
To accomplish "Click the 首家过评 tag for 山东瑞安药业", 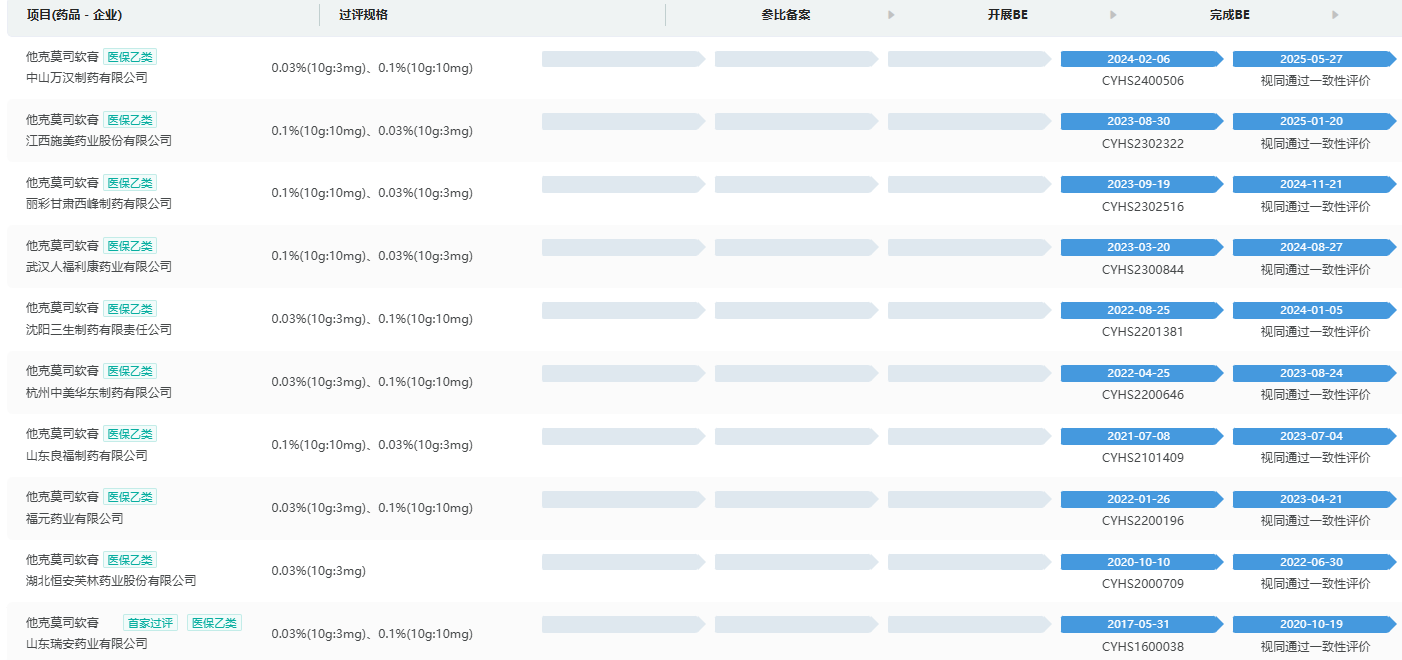I will [151, 623].
